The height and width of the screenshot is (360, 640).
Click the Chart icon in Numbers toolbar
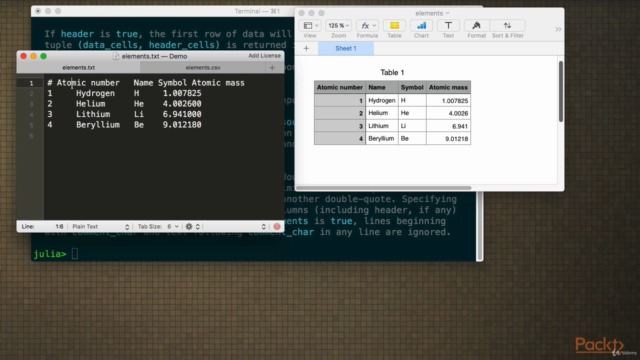point(421,25)
